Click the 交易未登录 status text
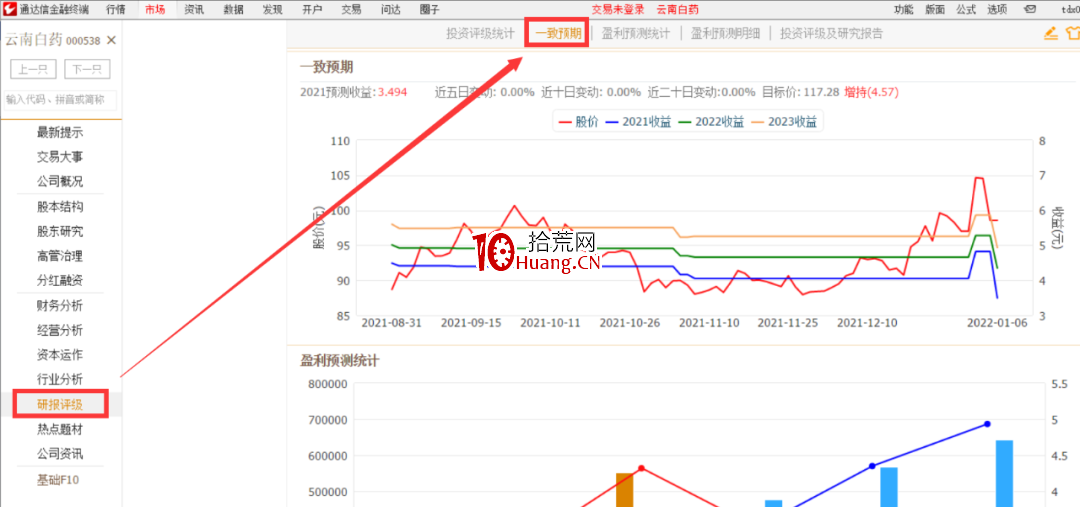 pyautogui.click(x=618, y=10)
